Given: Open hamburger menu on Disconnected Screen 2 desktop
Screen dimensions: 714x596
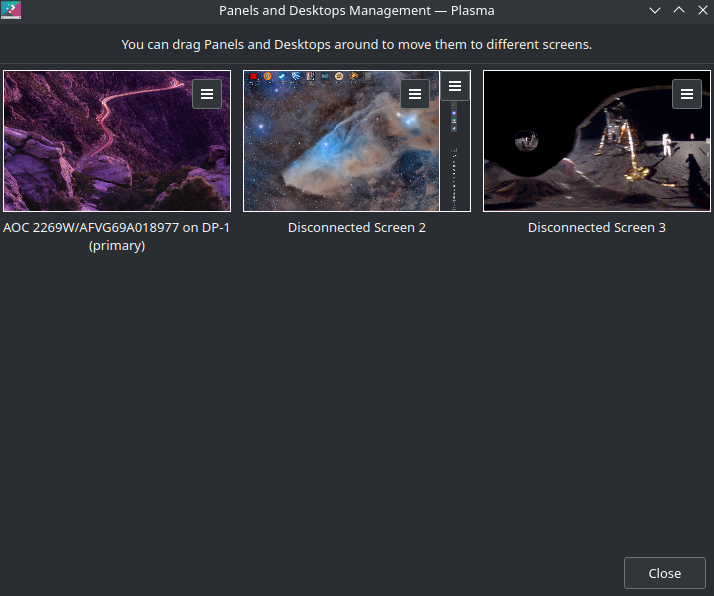Looking at the screenshot, I should [x=415, y=94].
